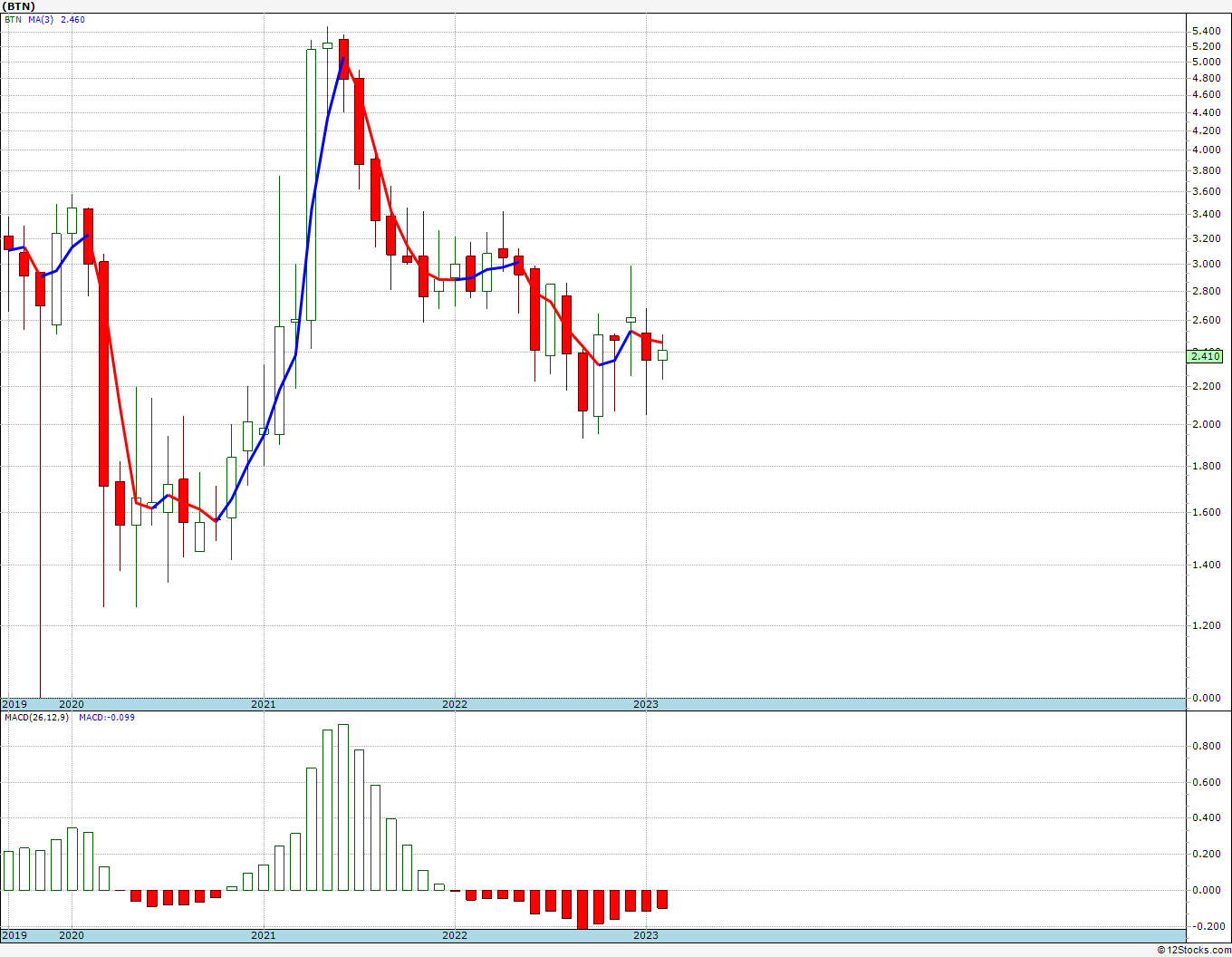Select 0.000 on the price chart axis
1232x957 pixels.
coord(1206,698)
